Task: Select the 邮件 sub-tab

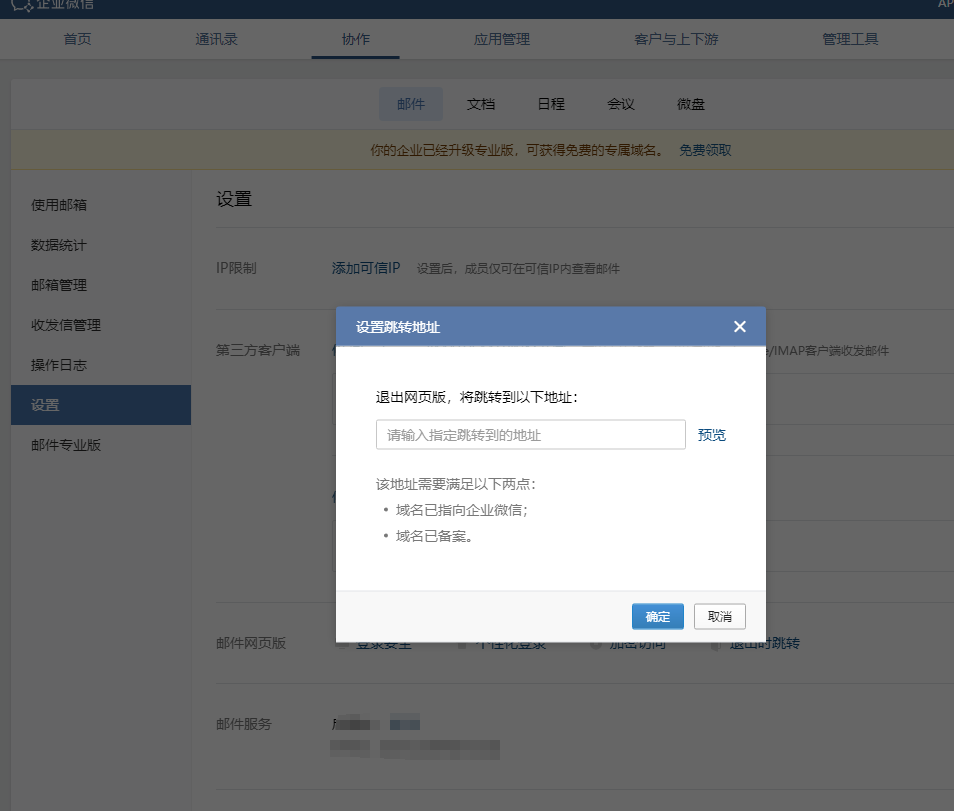Action: (411, 104)
